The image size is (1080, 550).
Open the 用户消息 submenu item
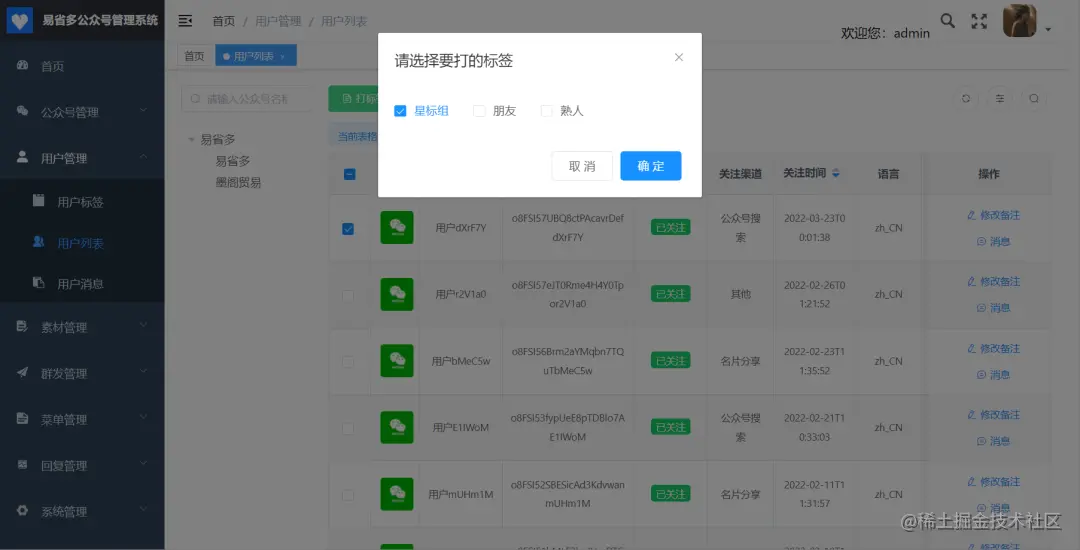pos(82,283)
